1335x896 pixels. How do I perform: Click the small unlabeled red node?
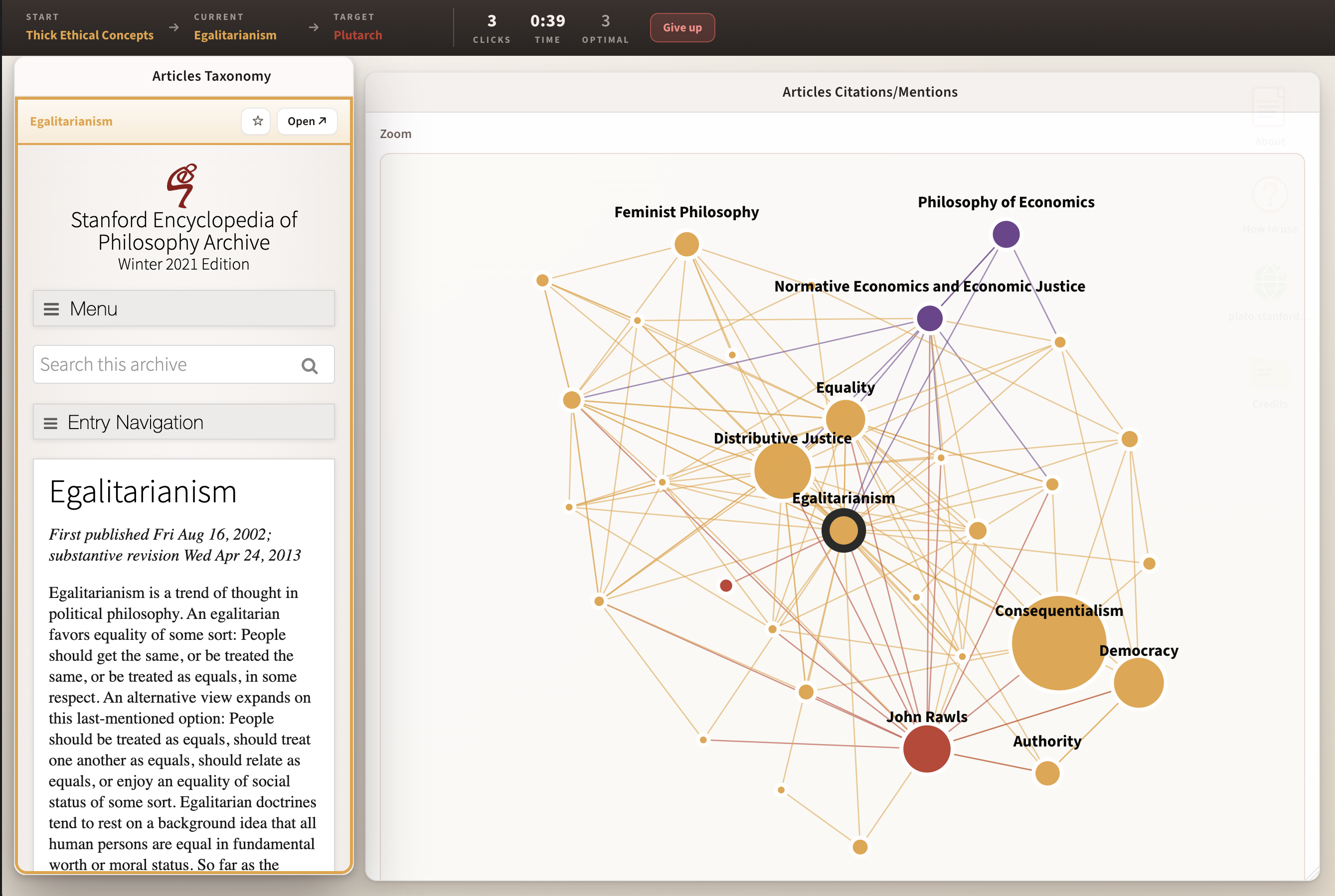tap(726, 586)
